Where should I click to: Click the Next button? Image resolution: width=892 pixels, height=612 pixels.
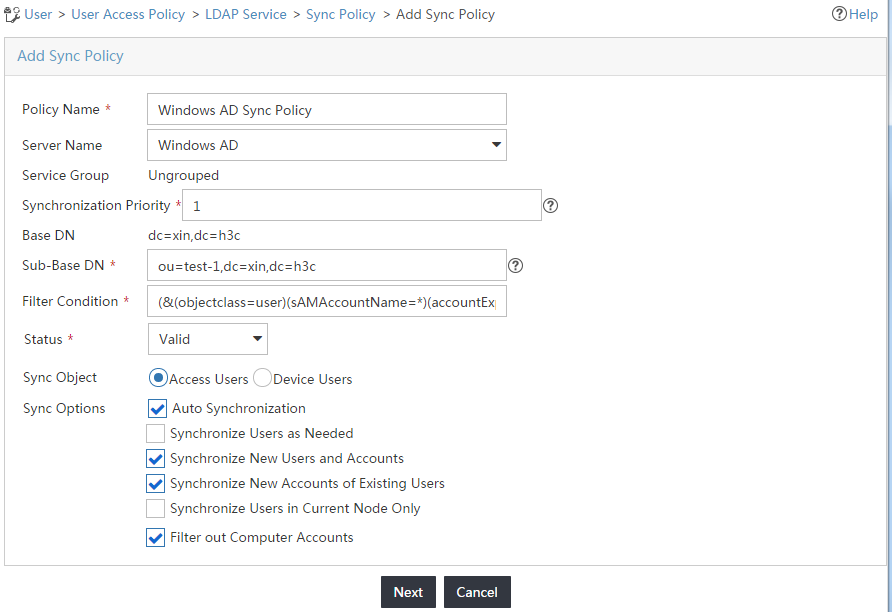(x=408, y=592)
